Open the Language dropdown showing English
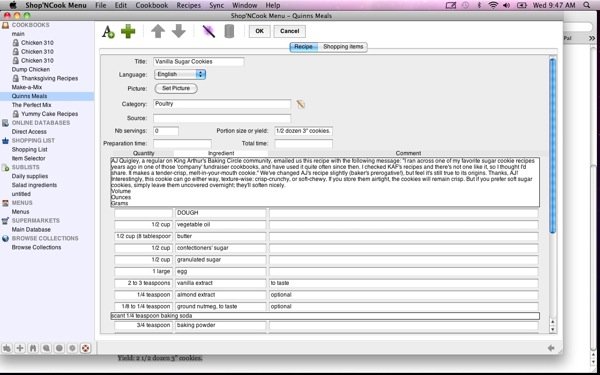Viewport: 600px width, 375px height. point(180,74)
